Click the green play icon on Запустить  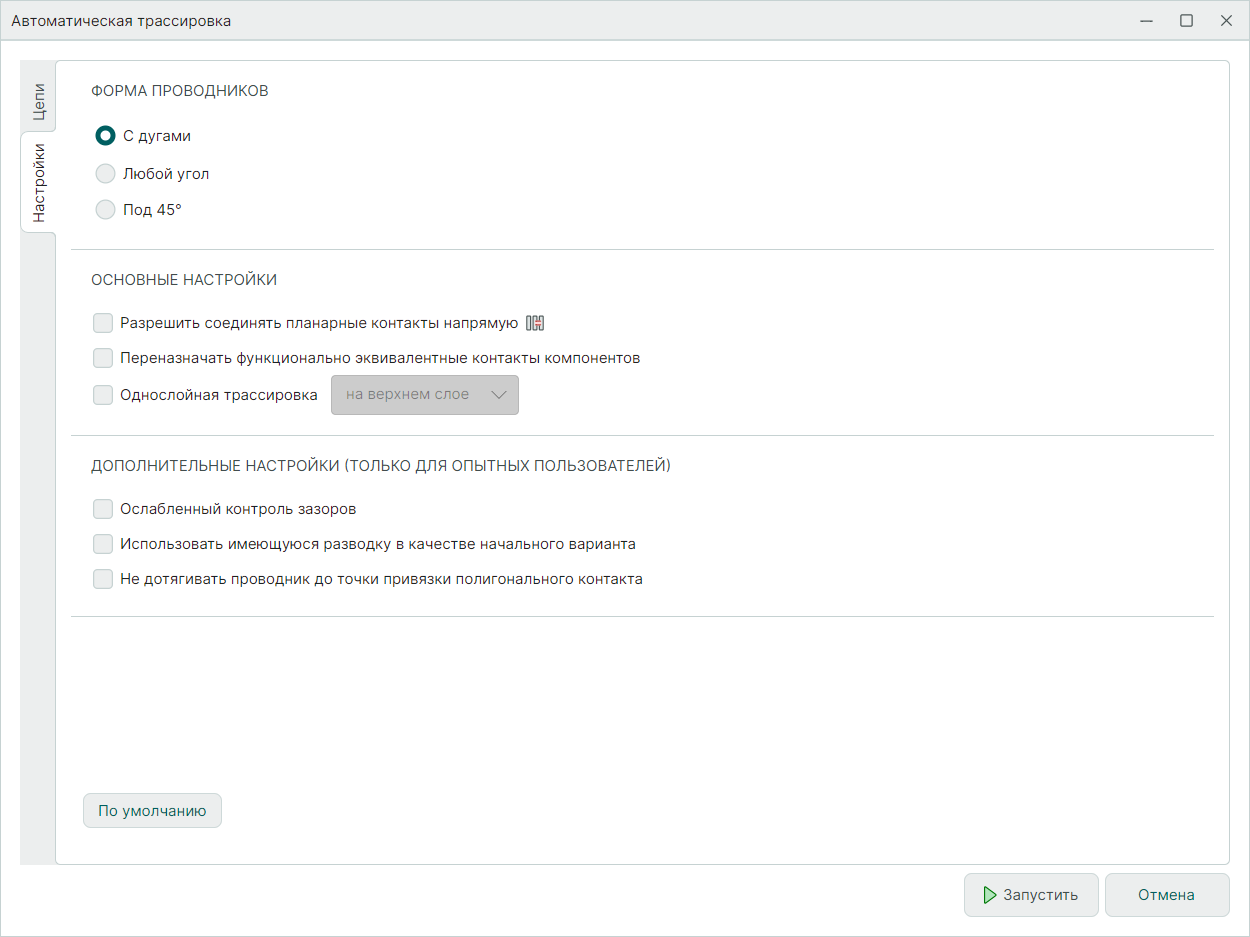coord(990,895)
